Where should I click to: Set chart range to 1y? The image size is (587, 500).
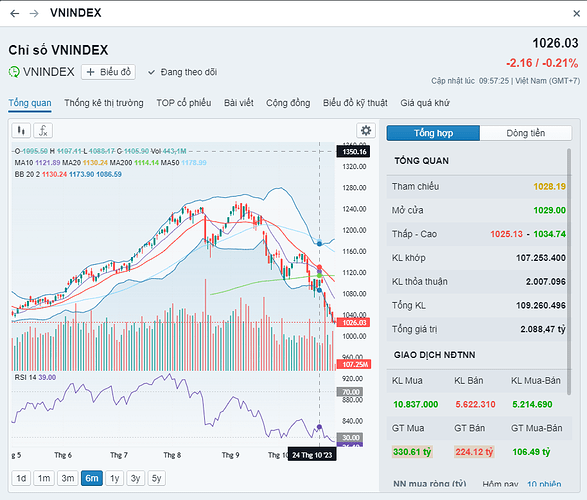point(115,478)
